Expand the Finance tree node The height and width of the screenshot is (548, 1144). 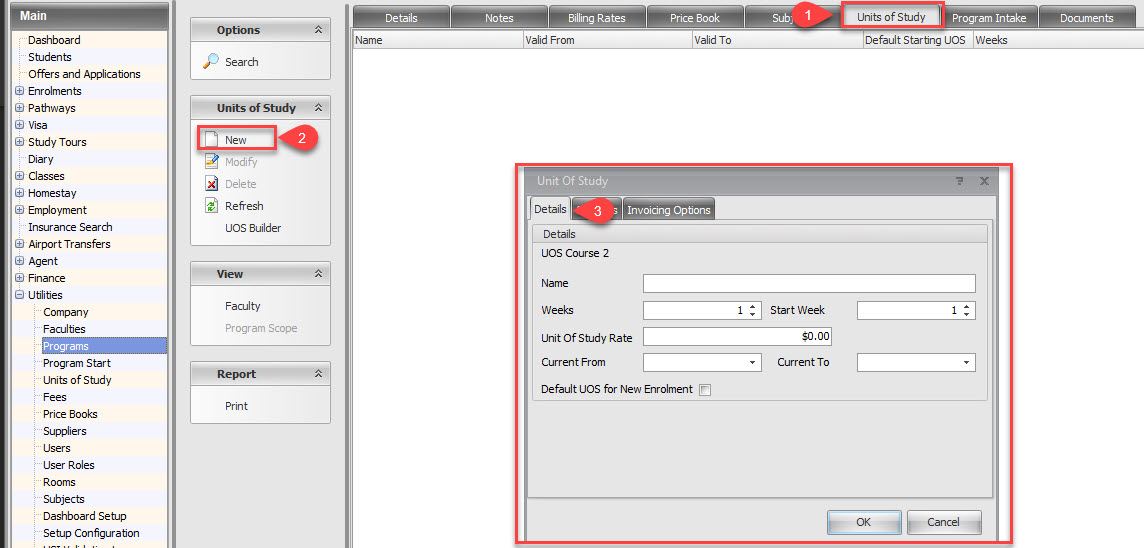pos(19,278)
